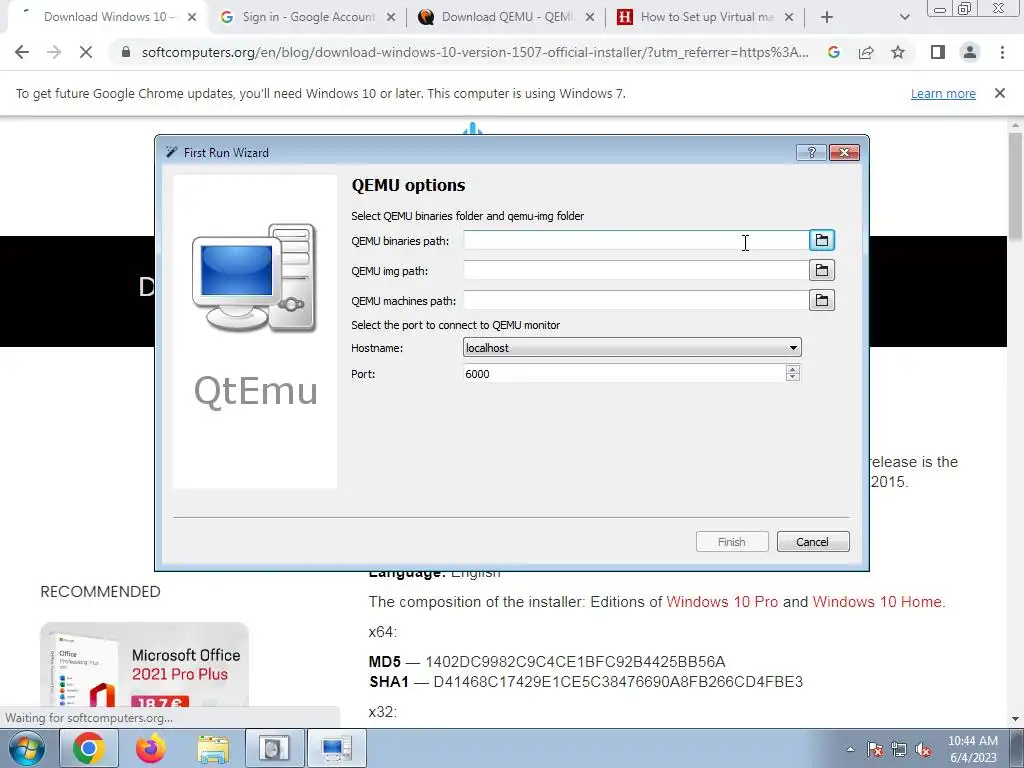Open Windows 10 Pro link on page
This screenshot has width=1024, height=768.
click(722, 601)
